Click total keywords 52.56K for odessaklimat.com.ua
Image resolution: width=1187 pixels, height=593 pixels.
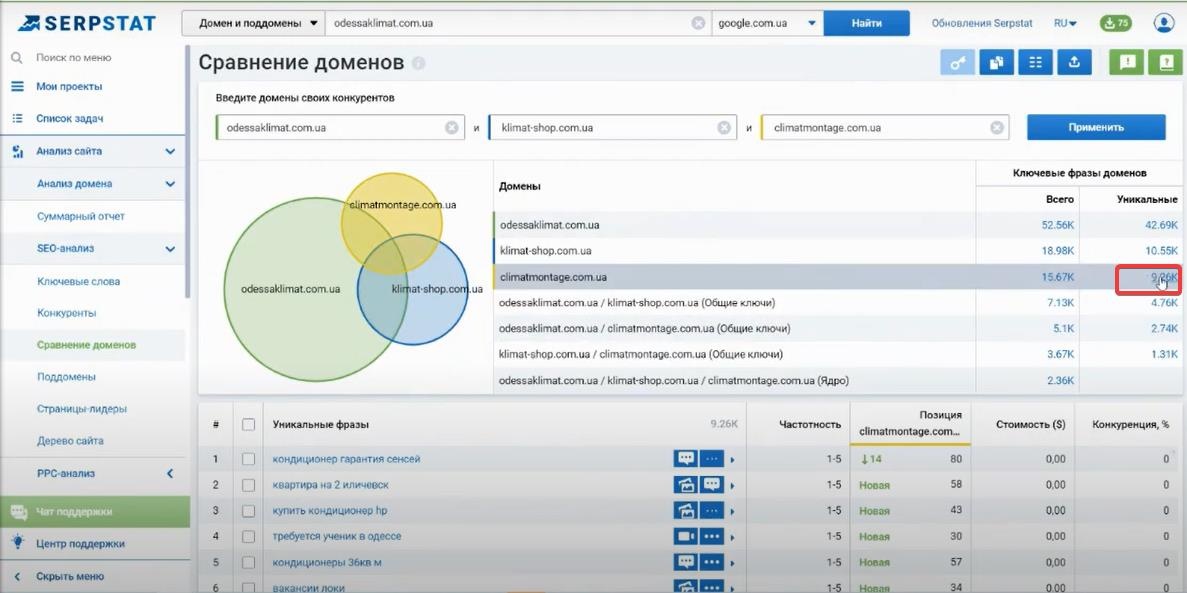pyautogui.click(x=1058, y=225)
